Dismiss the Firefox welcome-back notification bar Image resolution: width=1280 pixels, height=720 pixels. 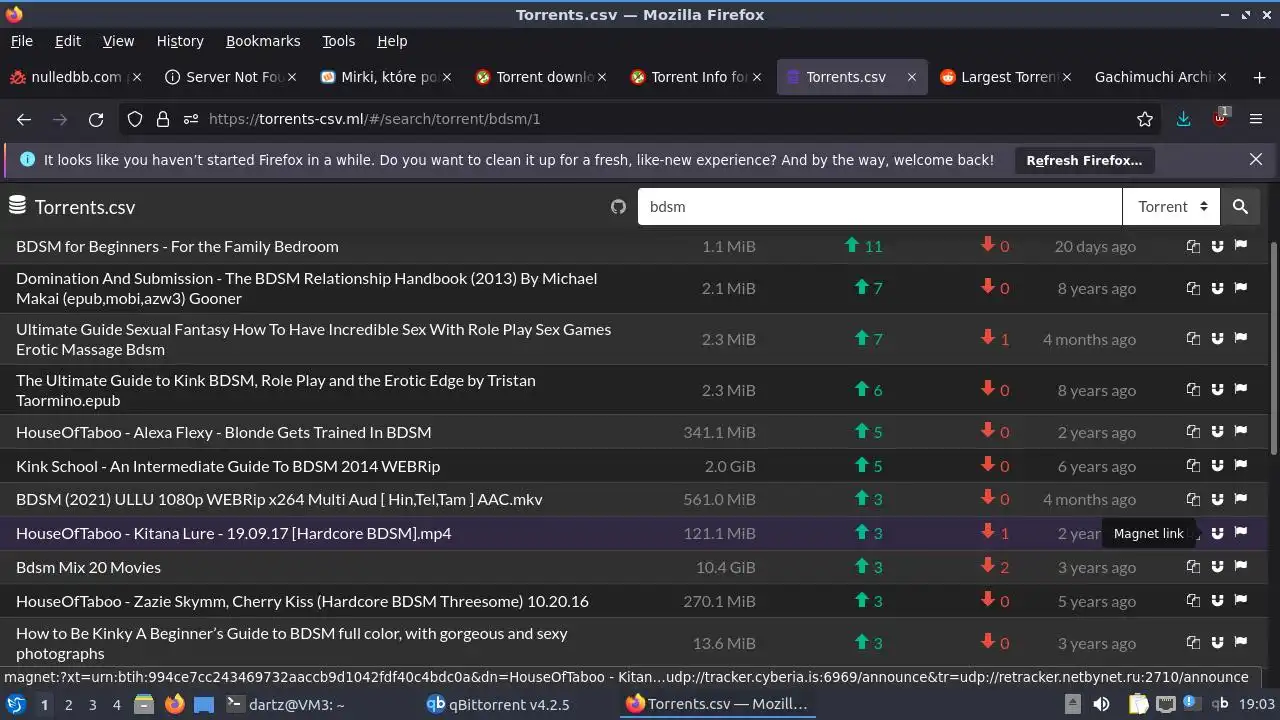point(1256,159)
